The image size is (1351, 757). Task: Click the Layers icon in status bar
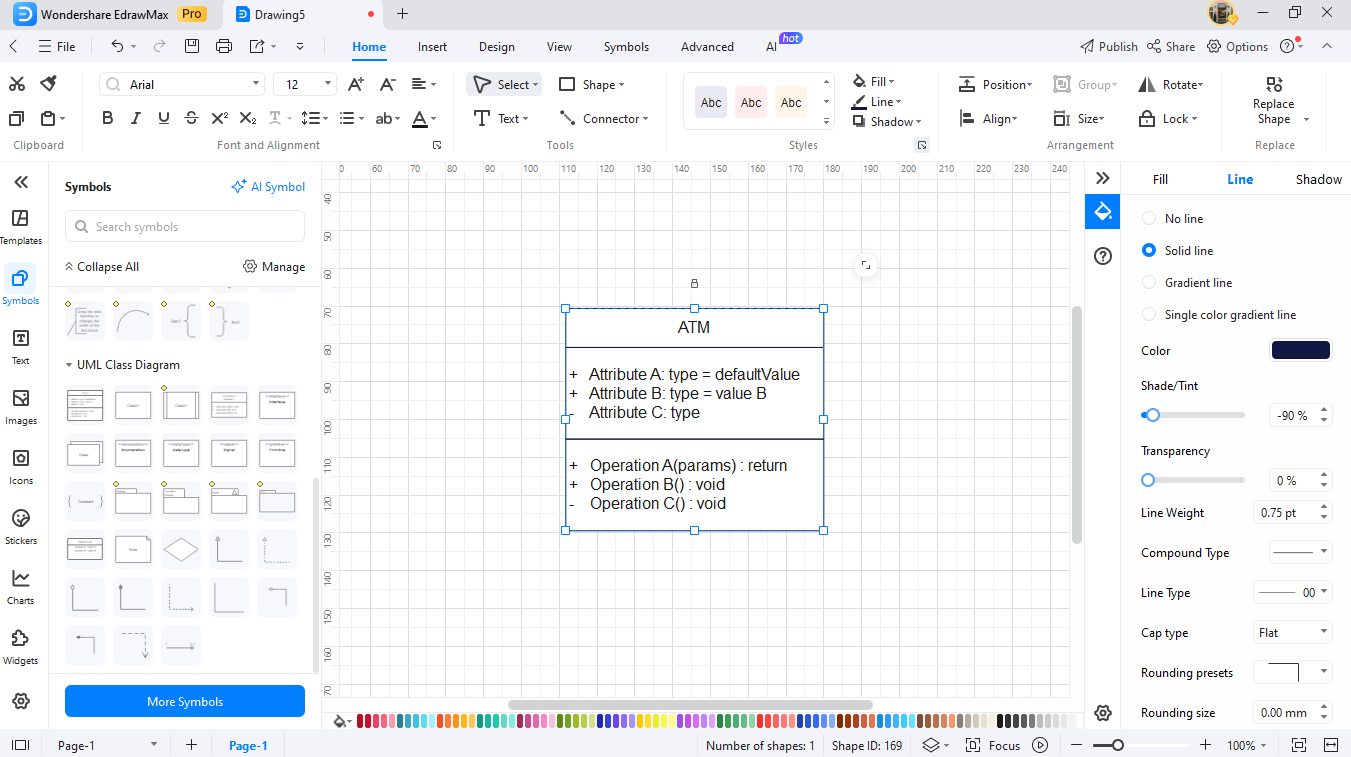coord(931,745)
